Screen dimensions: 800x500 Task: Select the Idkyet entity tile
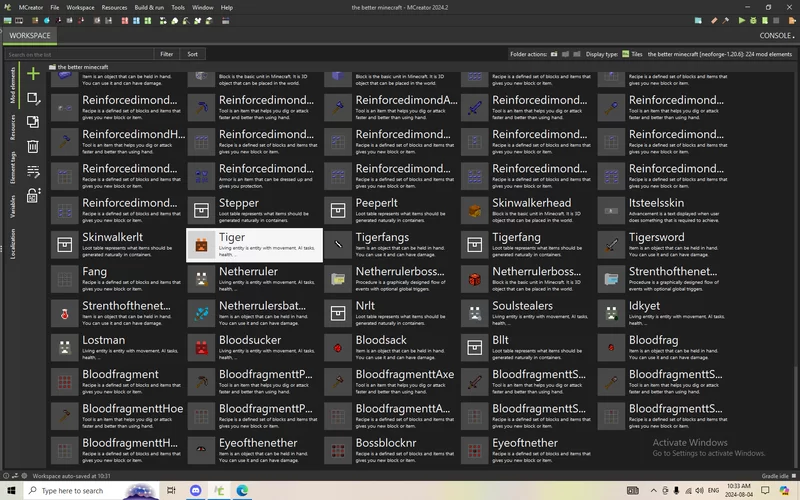pos(664,313)
